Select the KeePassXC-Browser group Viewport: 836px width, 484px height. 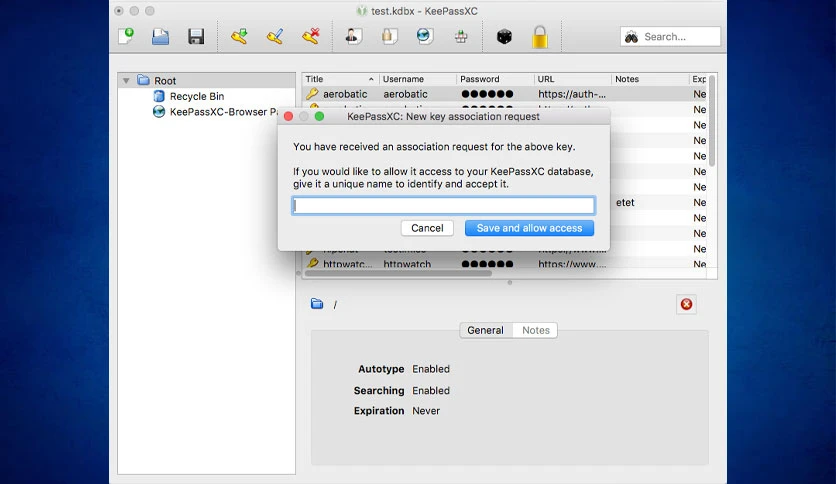[223, 111]
